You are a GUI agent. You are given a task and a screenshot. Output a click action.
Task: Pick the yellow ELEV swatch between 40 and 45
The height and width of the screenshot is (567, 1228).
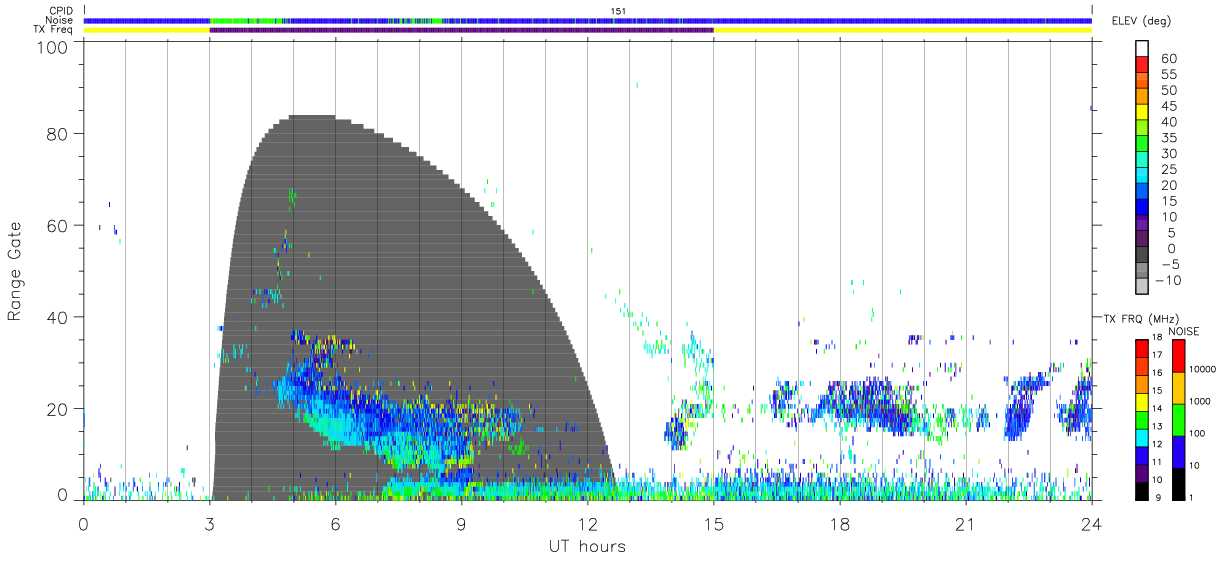(1142, 113)
